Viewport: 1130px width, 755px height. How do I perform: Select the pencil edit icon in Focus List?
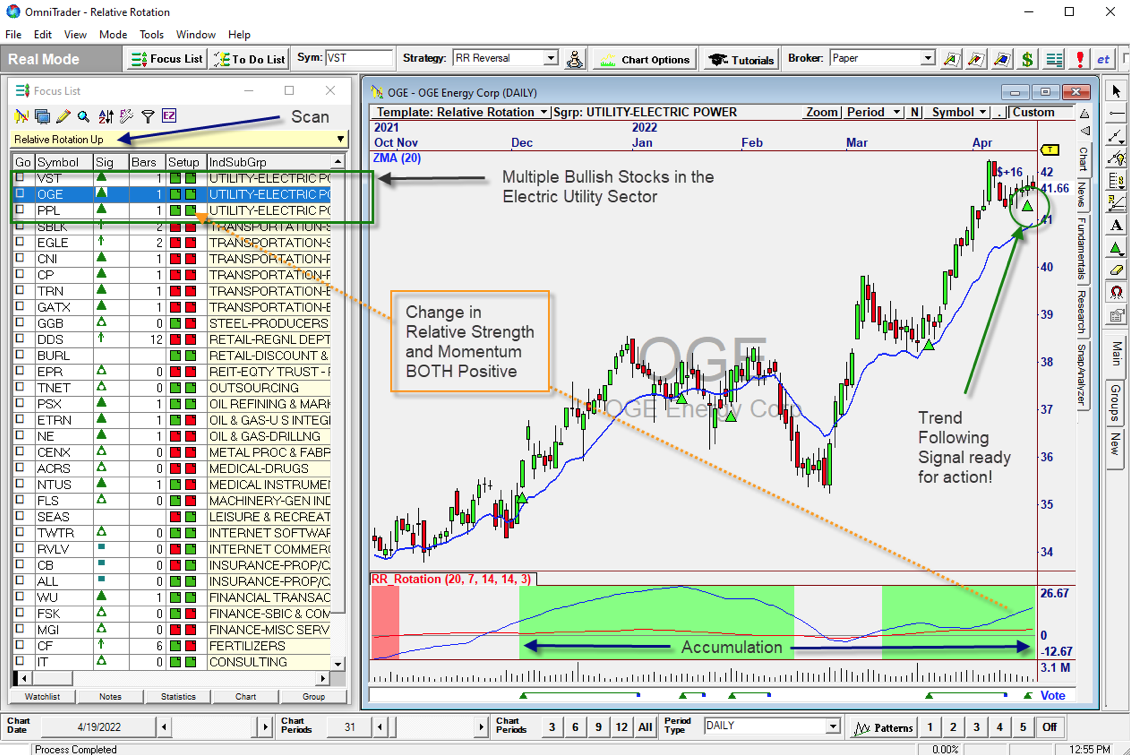pyautogui.click(x=63, y=116)
